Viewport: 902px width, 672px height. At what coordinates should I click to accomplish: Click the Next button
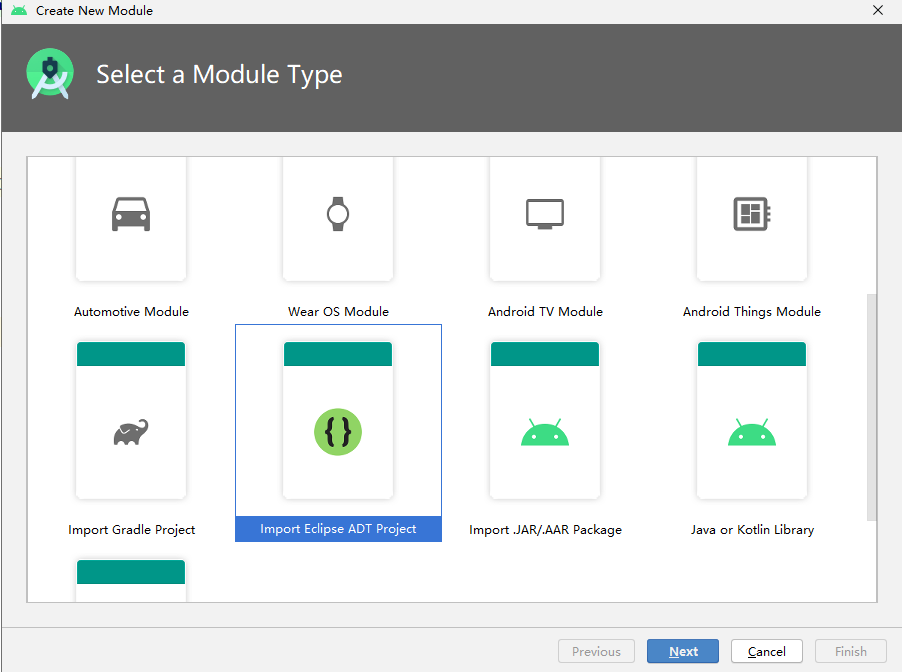point(683,651)
